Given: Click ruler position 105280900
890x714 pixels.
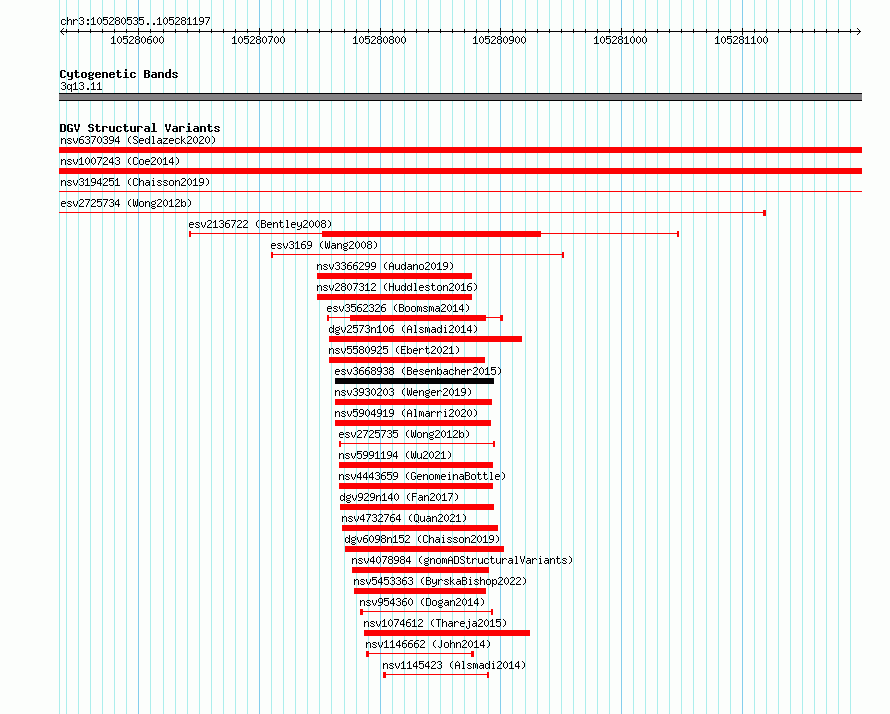Looking at the screenshot, I should (499, 40).
